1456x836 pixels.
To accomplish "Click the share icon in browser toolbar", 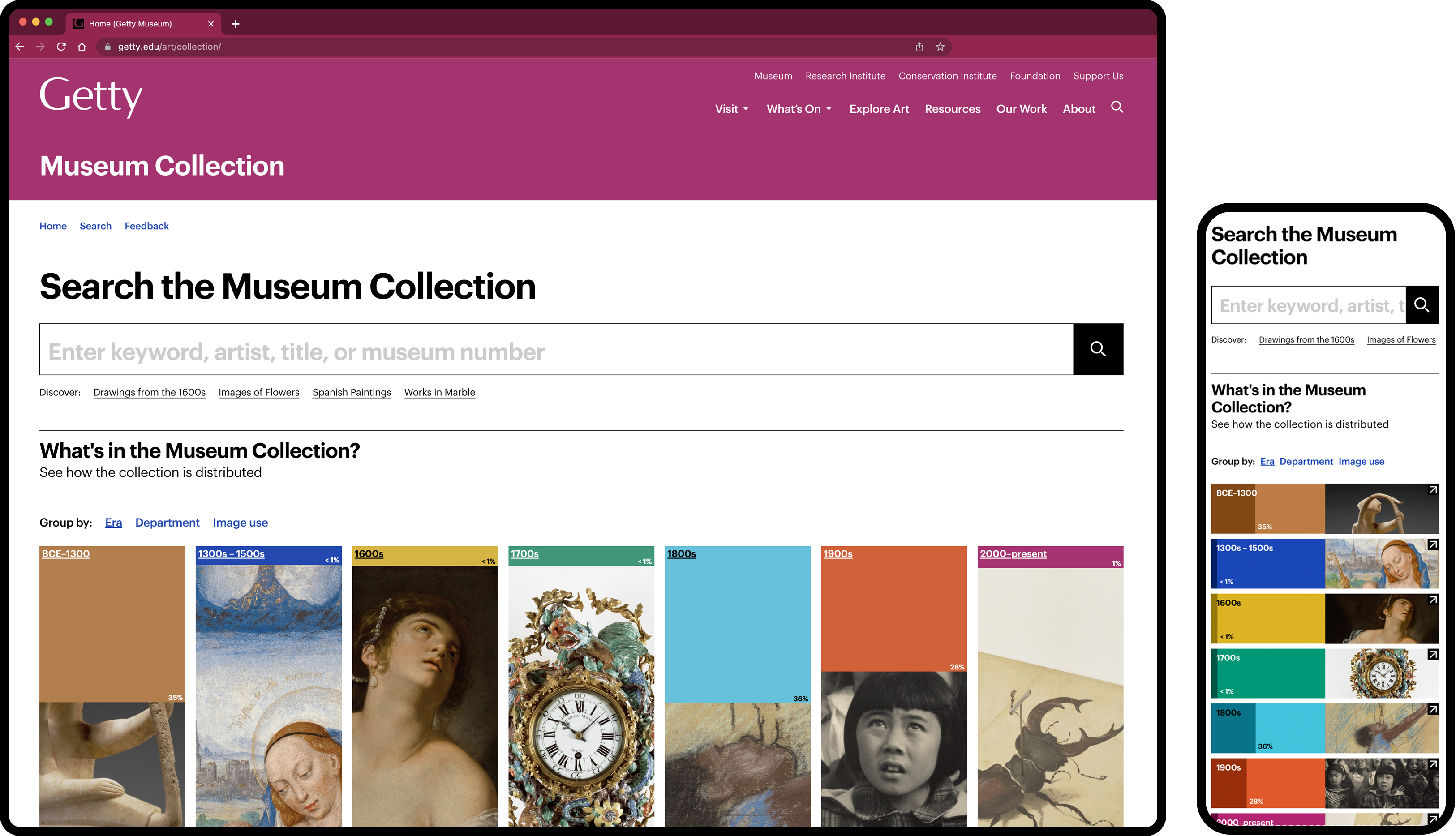I will coord(918,46).
